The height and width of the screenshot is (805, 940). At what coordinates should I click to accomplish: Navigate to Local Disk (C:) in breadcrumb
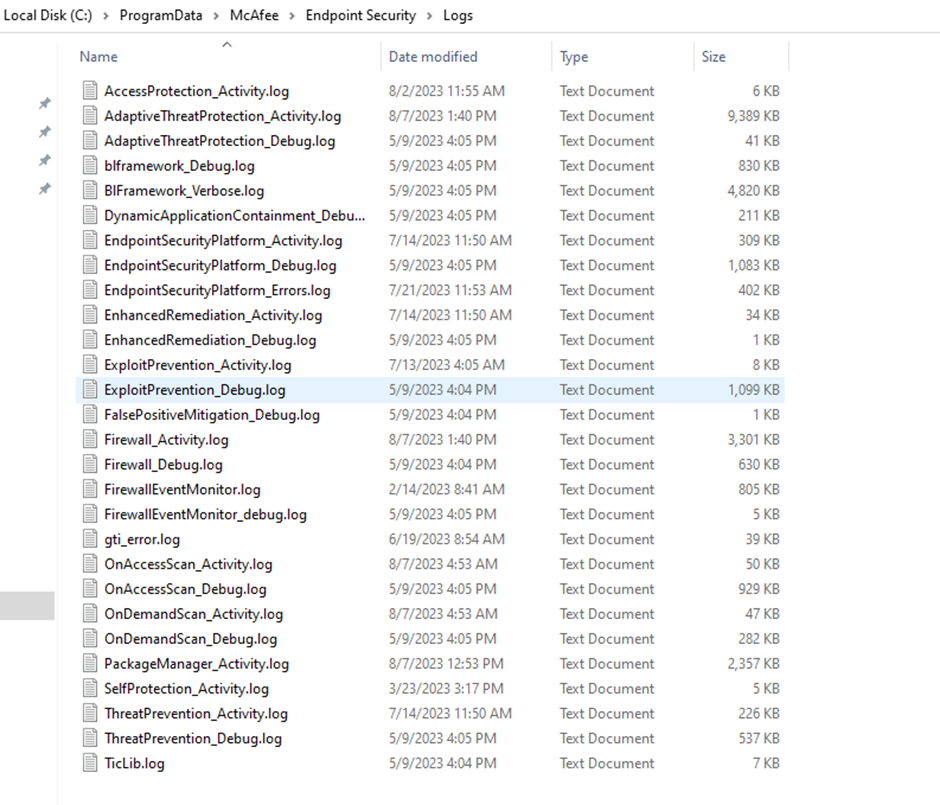(x=48, y=16)
